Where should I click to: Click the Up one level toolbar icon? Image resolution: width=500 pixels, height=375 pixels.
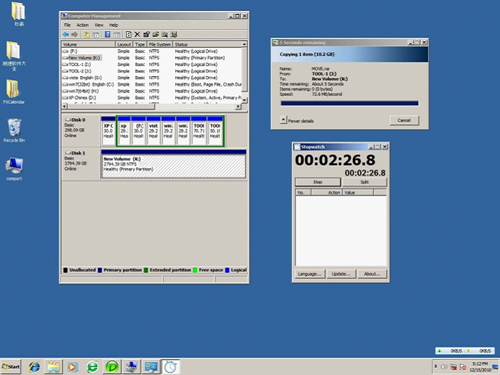click(x=86, y=34)
